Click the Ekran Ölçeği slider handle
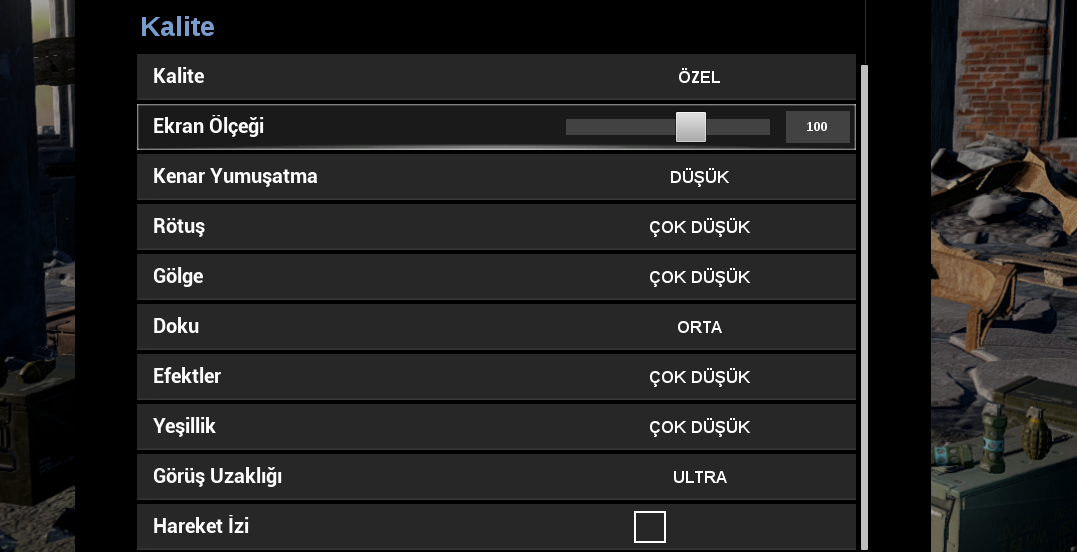Viewport: 1077px width, 552px height. [x=690, y=127]
